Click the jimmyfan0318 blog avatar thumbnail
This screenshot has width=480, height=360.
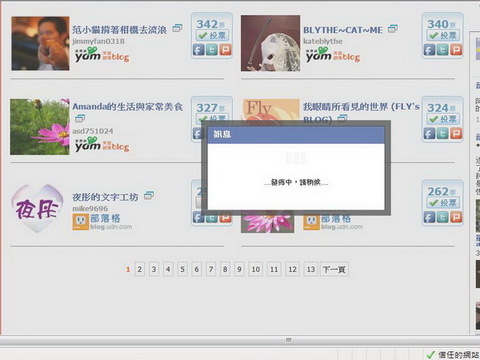point(40,43)
